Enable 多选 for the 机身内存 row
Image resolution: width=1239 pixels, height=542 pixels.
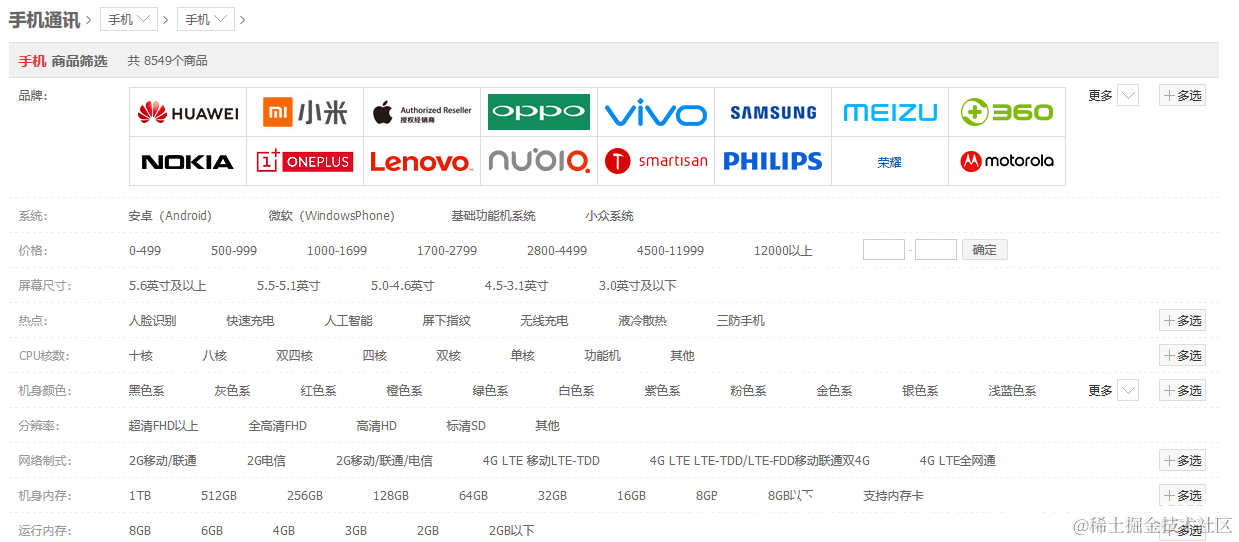(1182, 496)
